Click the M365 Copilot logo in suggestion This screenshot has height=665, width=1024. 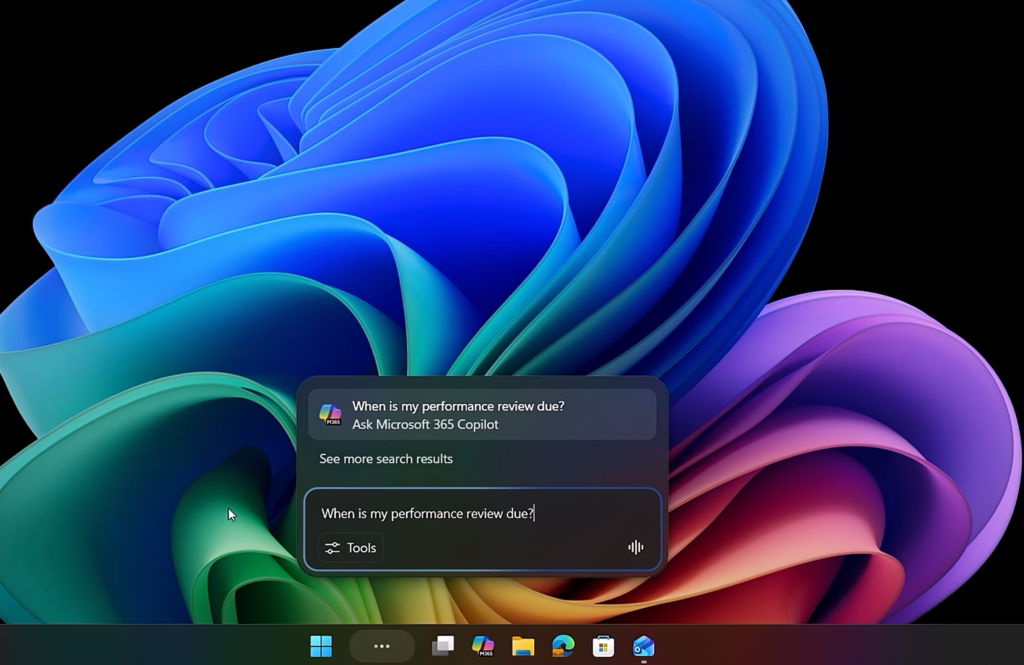pyautogui.click(x=330, y=415)
